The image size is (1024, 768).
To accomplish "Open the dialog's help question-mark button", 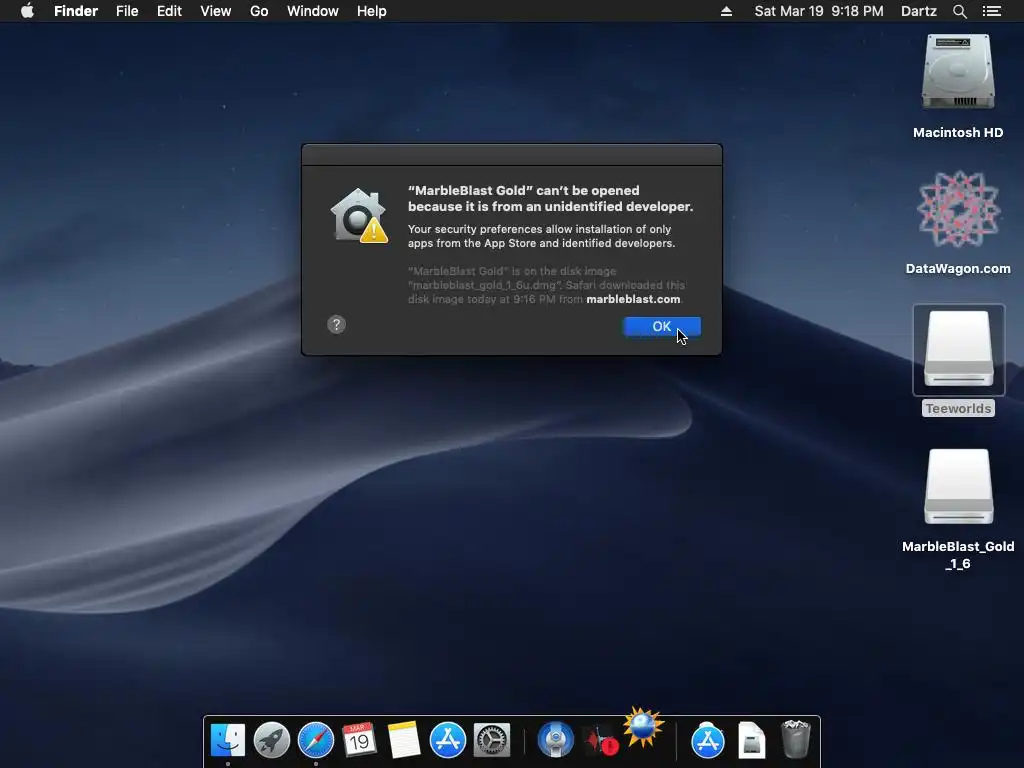I will pyautogui.click(x=336, y=325).
